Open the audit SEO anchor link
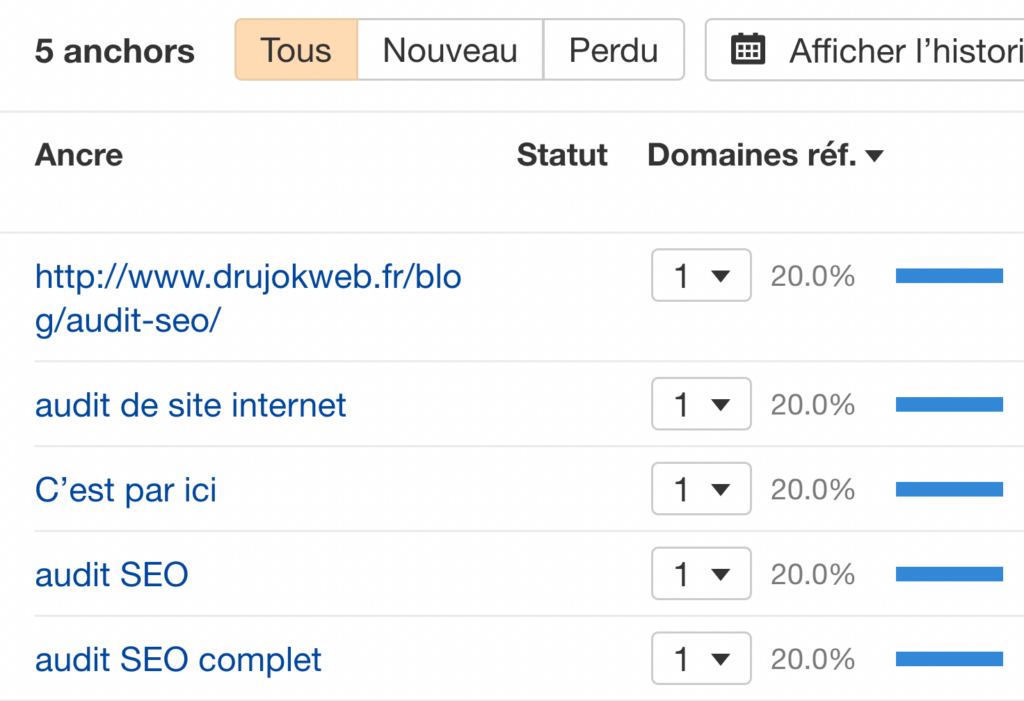 pyautogui.click(x=112, y=575)
